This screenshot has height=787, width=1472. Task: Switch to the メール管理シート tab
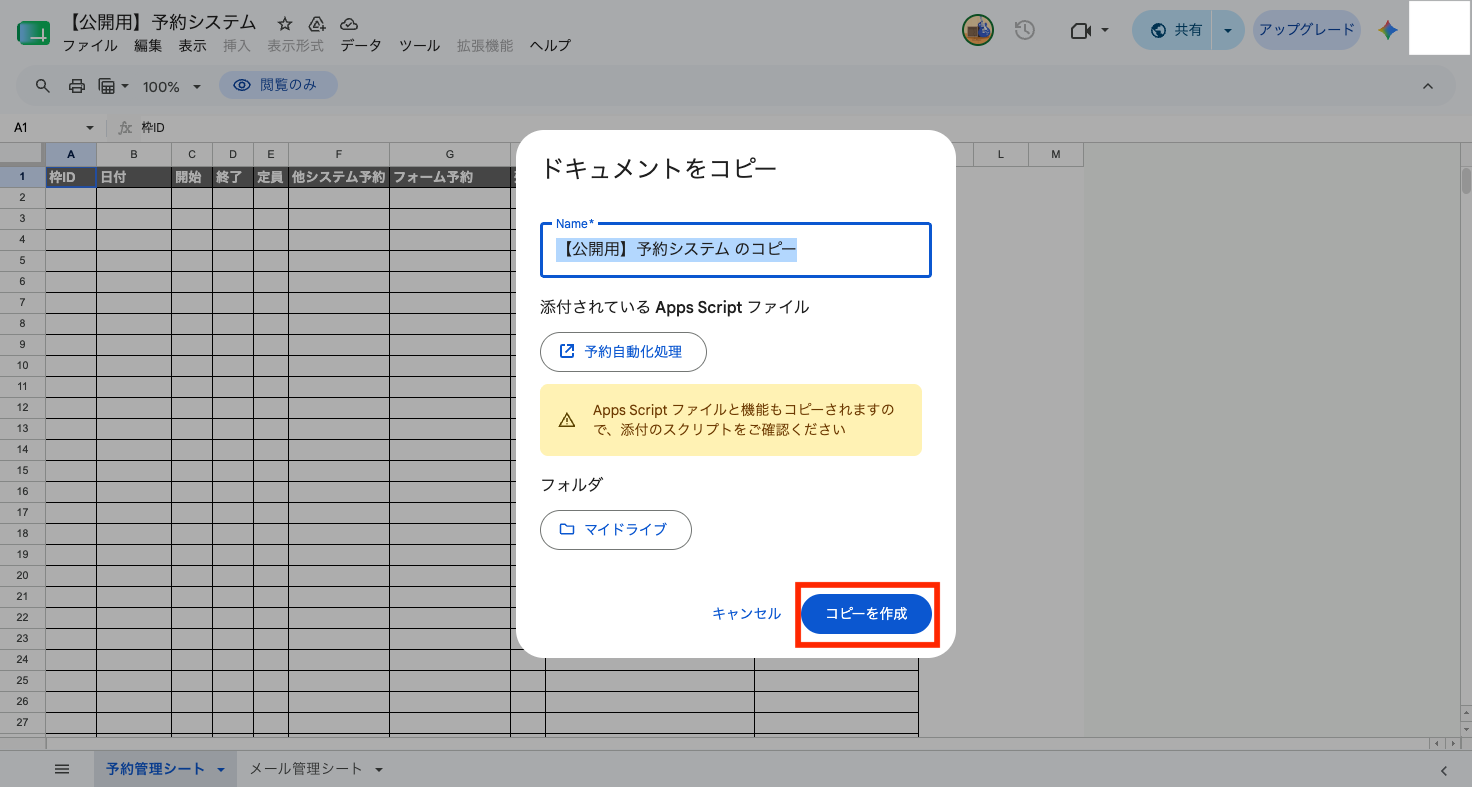click(305, 769)
